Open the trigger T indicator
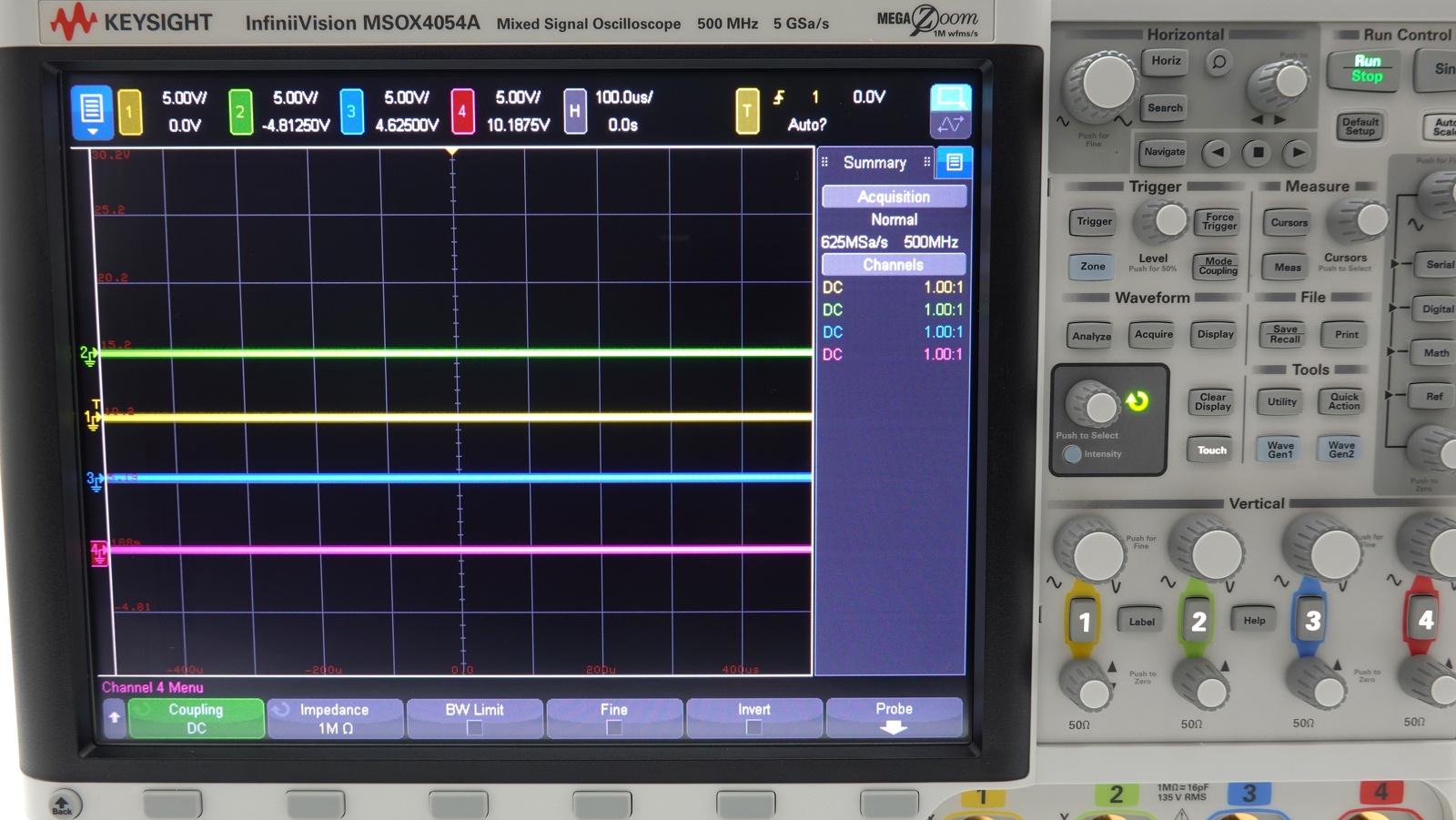The image size is (1456, 820). [x=747, y=112]
